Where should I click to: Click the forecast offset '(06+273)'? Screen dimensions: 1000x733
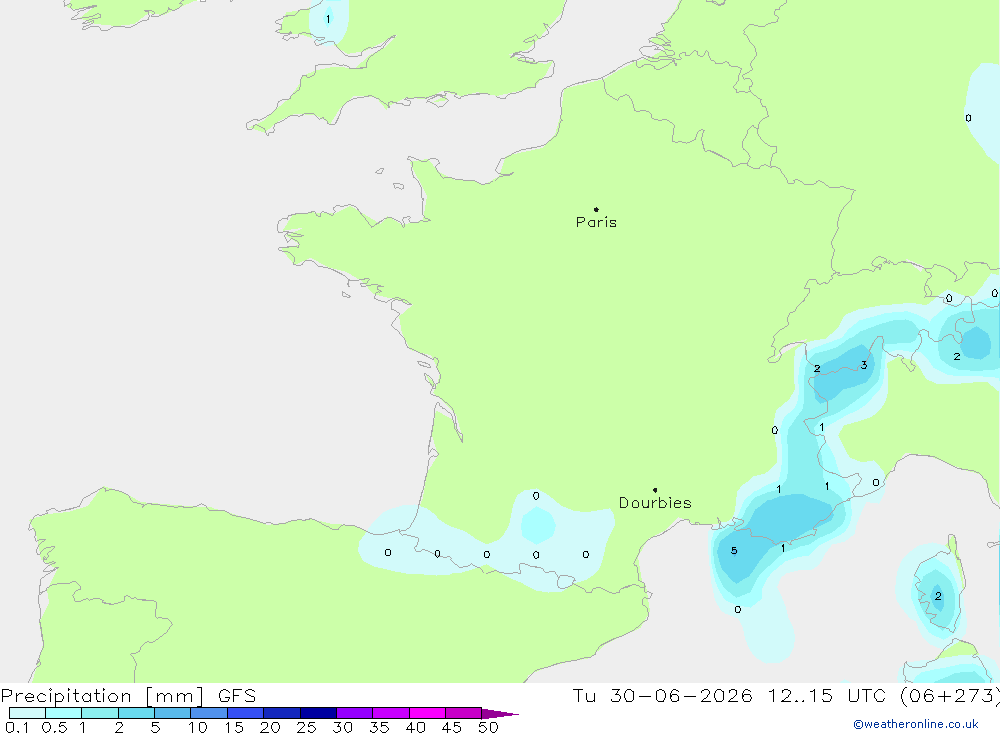[x=950, y=695]
